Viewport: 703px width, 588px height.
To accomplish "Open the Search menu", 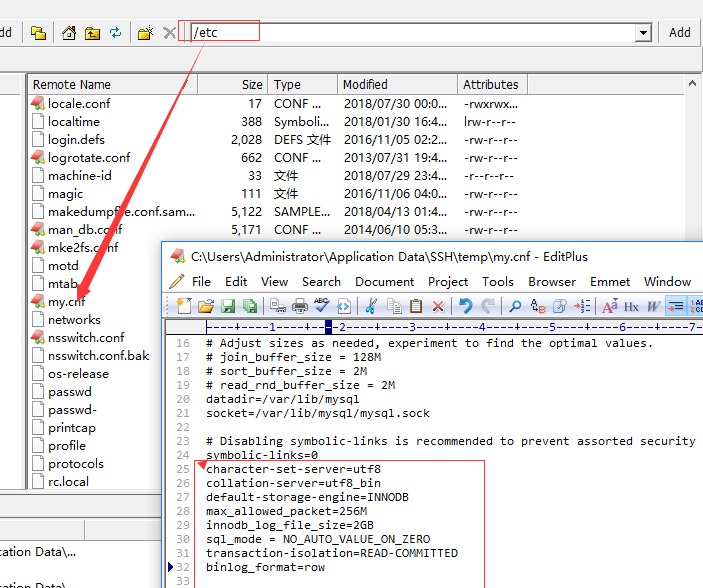I will [321, 282].
